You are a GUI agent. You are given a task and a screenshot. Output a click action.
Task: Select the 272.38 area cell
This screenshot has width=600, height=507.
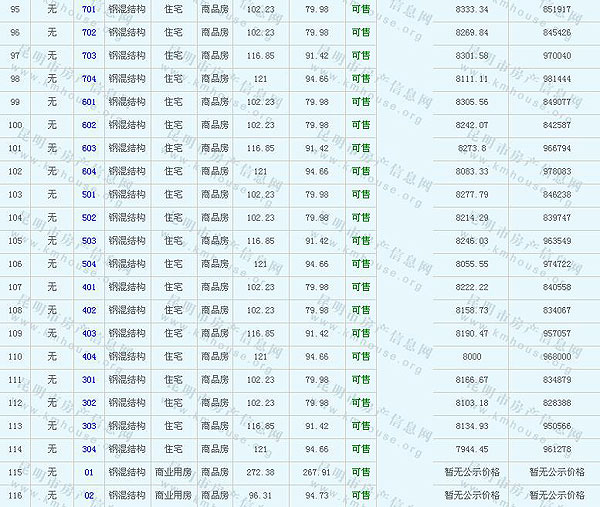(x=259, y=472)
